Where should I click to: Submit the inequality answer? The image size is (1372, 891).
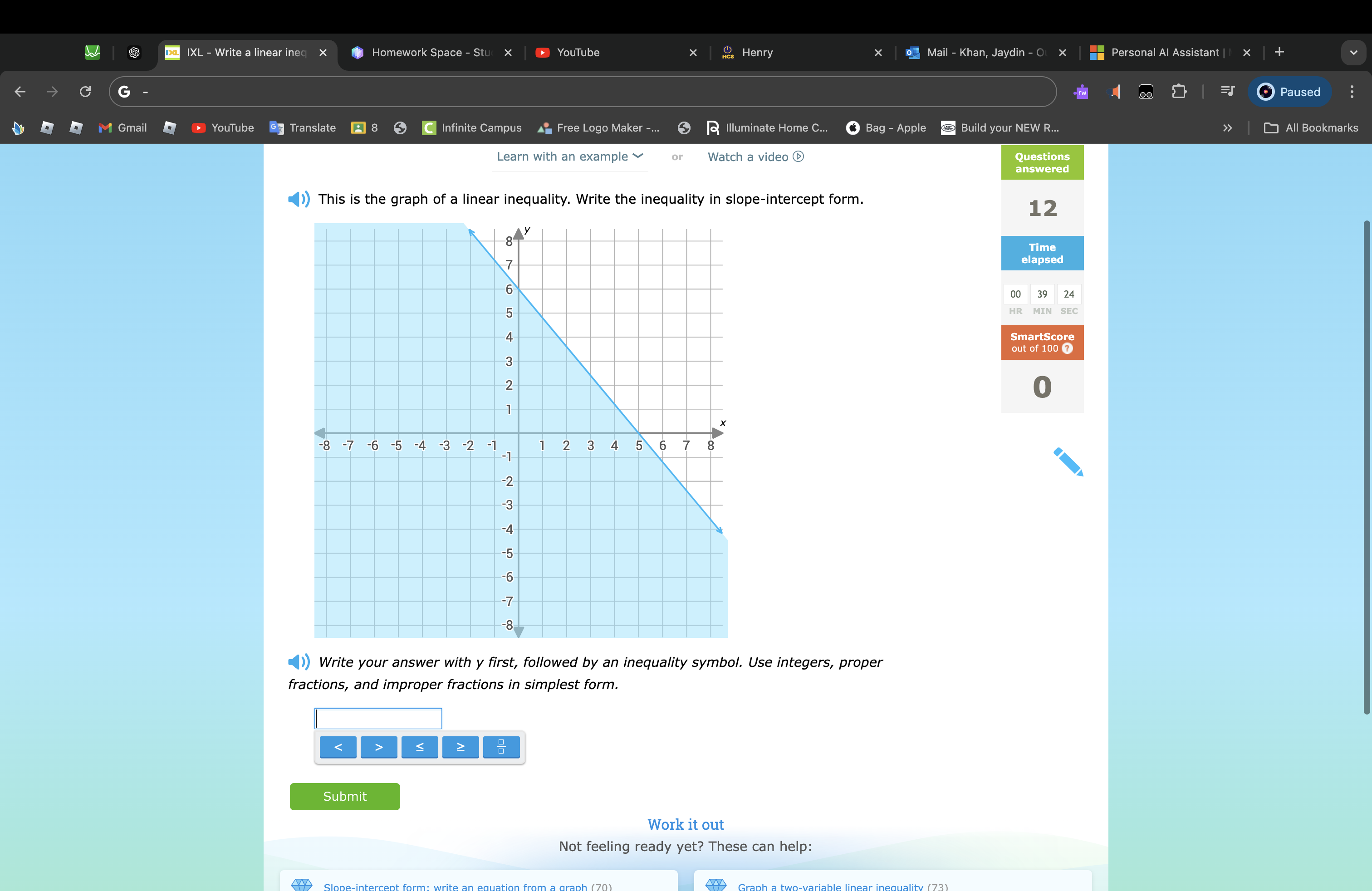[x=0, y=6]
